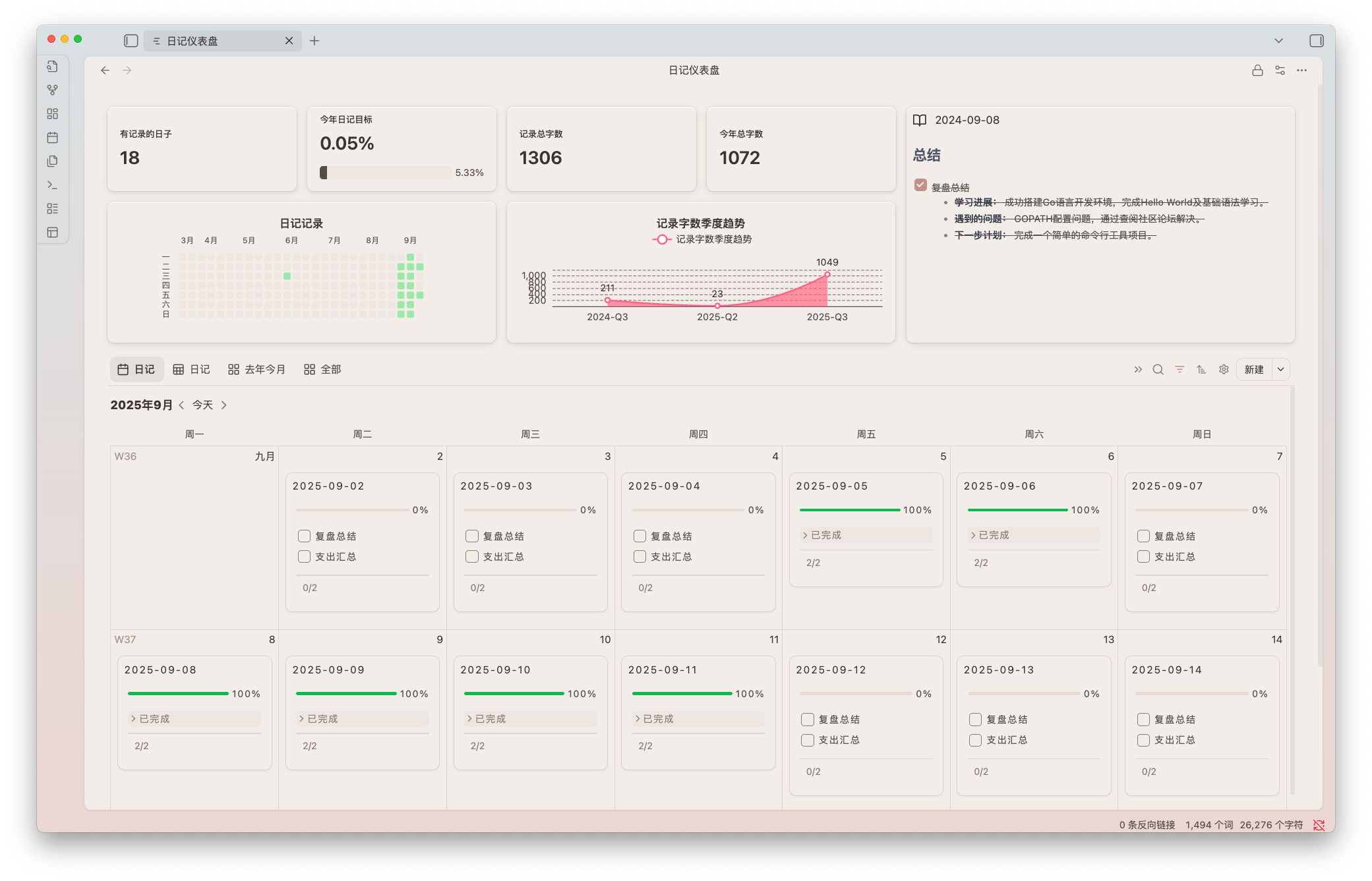Open graph view from left ribbon
The image size is (1372, 881).
coord(53,90)
